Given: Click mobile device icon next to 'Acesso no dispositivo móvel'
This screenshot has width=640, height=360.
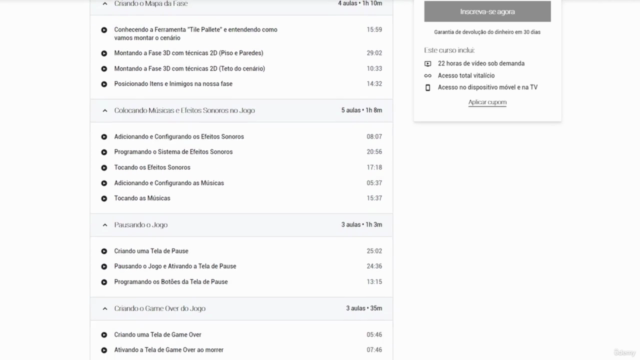Looking at the screenshot, I should point(428,87).
